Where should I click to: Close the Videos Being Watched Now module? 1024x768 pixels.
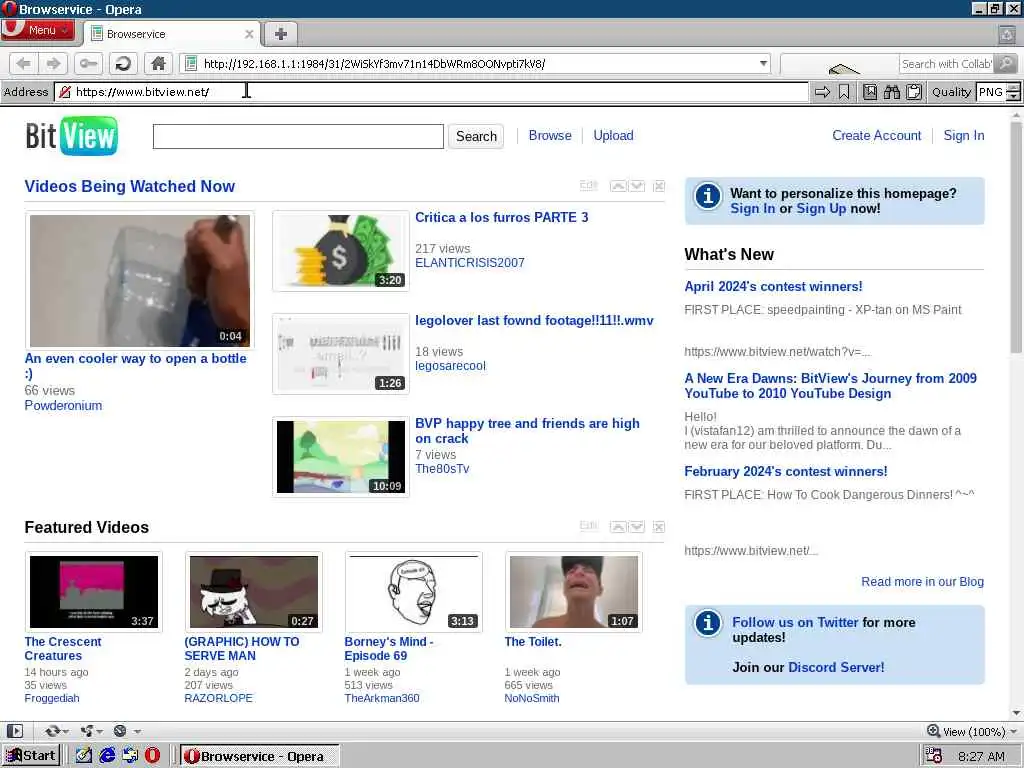[659, 186]
